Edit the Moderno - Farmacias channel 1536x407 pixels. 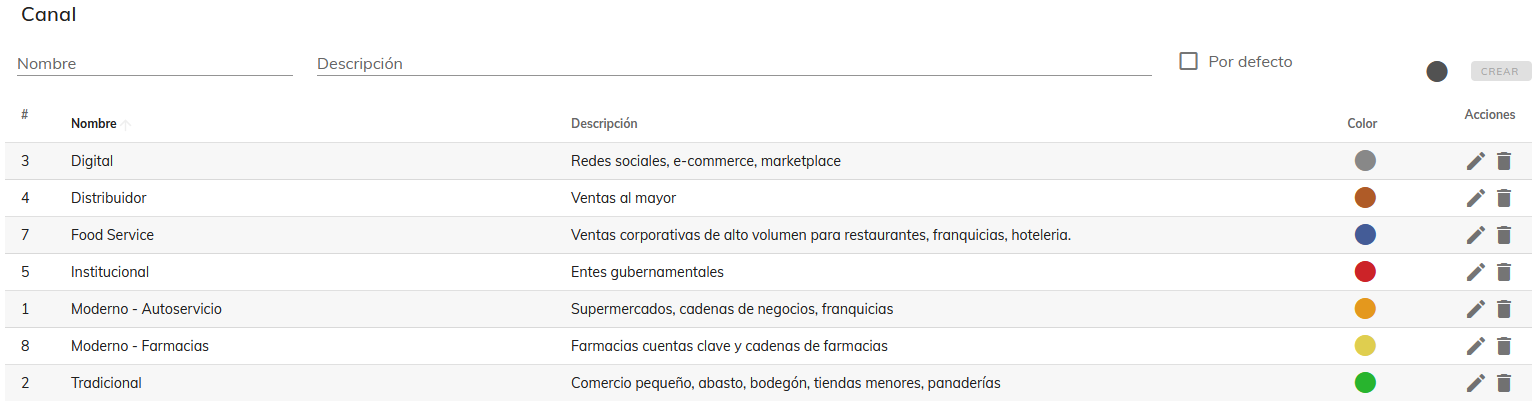[1475, 346]
